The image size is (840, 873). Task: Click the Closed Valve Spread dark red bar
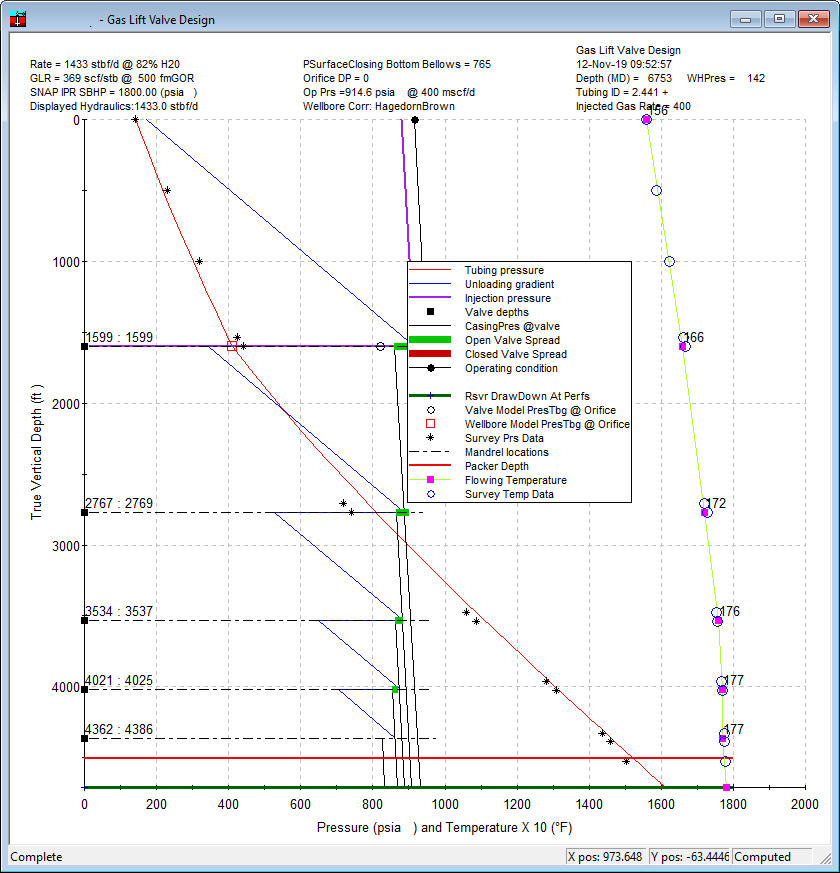[430, 354]
